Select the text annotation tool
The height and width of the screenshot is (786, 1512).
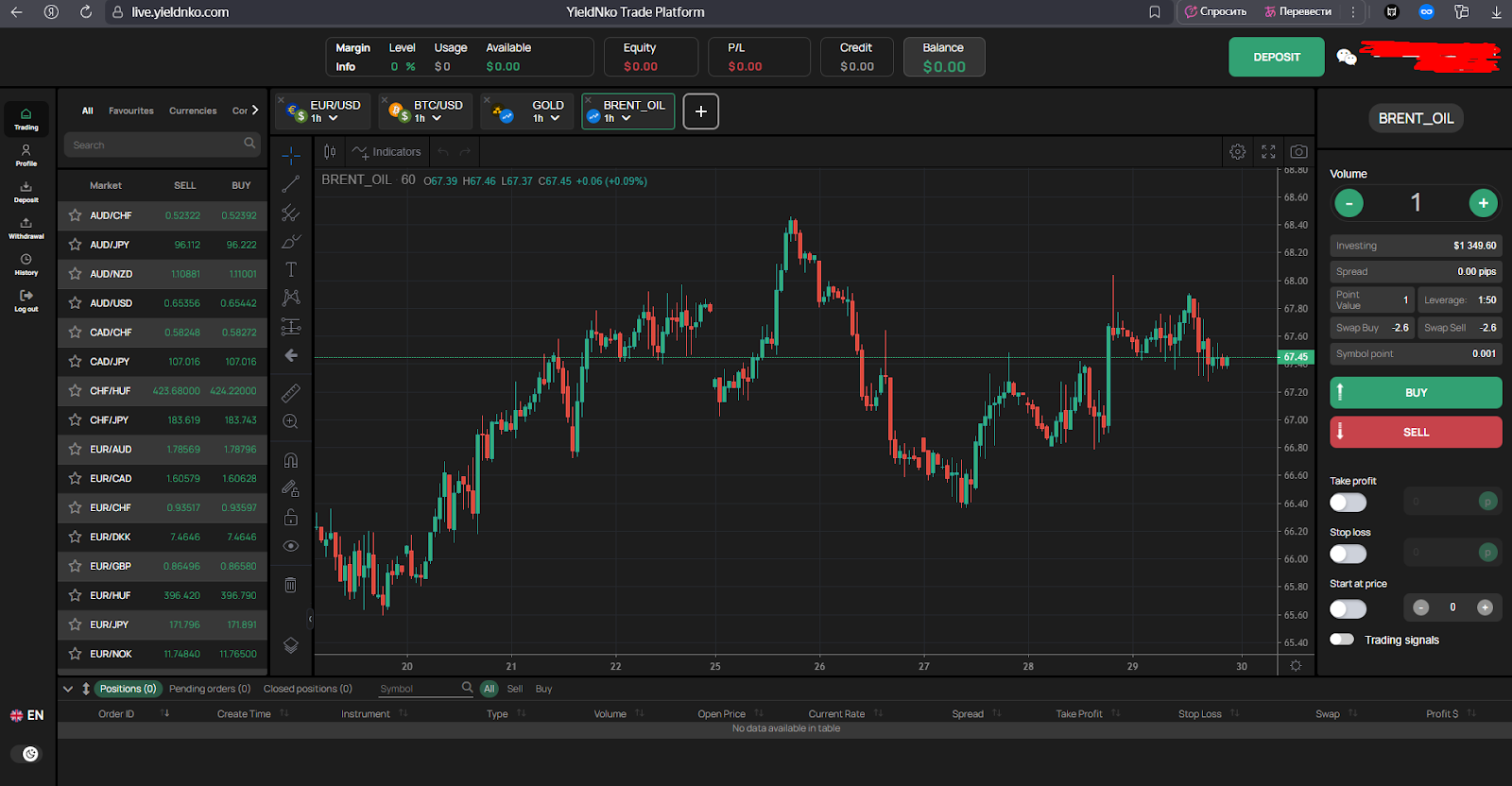pyautogui.click(x=291, y=269)
